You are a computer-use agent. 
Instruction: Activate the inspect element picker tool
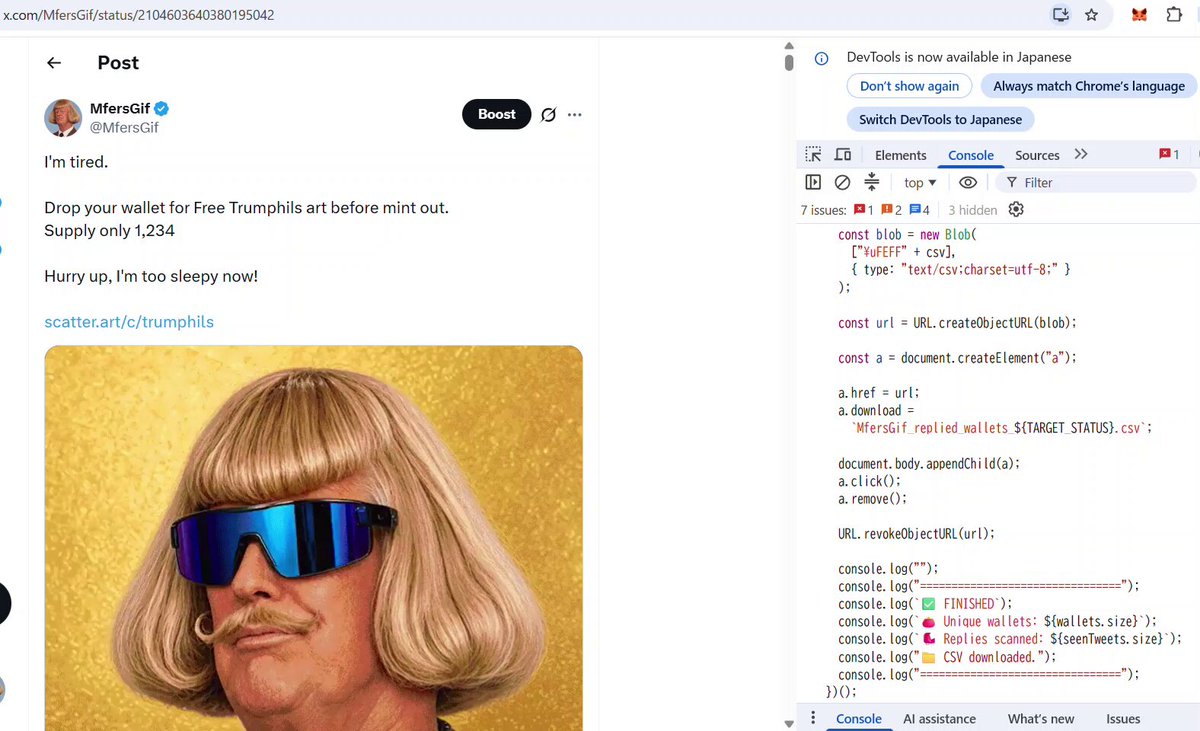(x=813, y=155)
